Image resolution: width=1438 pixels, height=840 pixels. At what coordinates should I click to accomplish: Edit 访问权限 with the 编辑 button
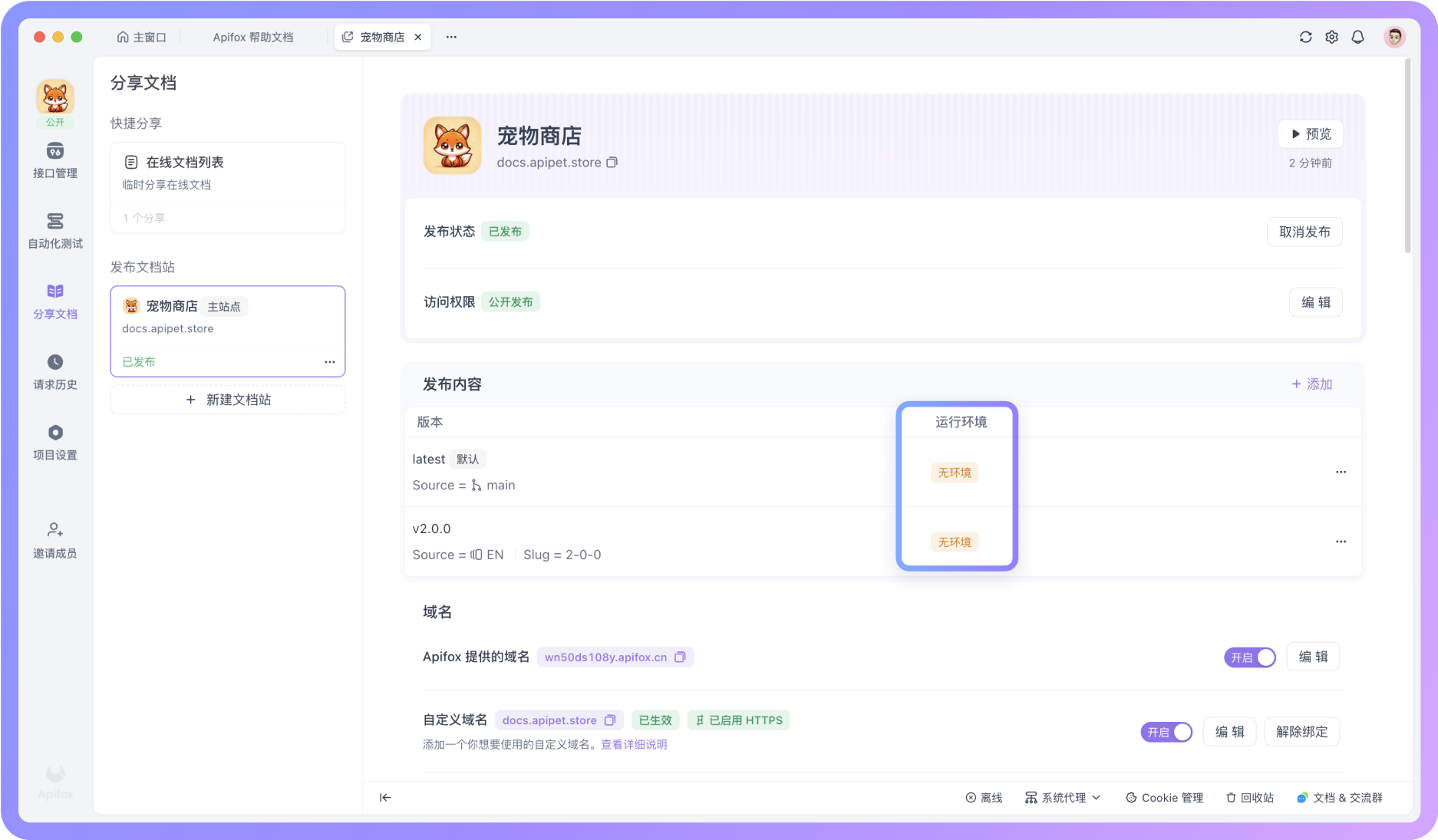point(1316,302)
